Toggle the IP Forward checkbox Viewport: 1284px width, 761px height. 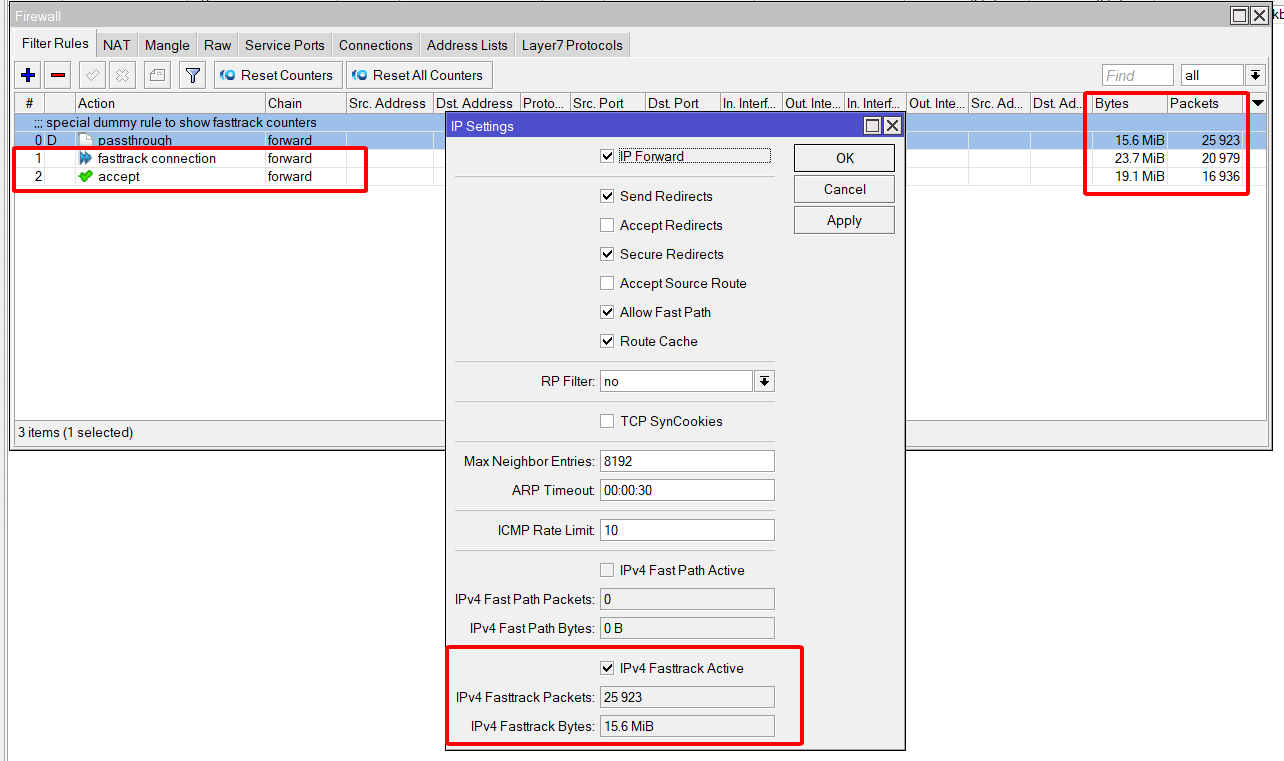(607, 156)
